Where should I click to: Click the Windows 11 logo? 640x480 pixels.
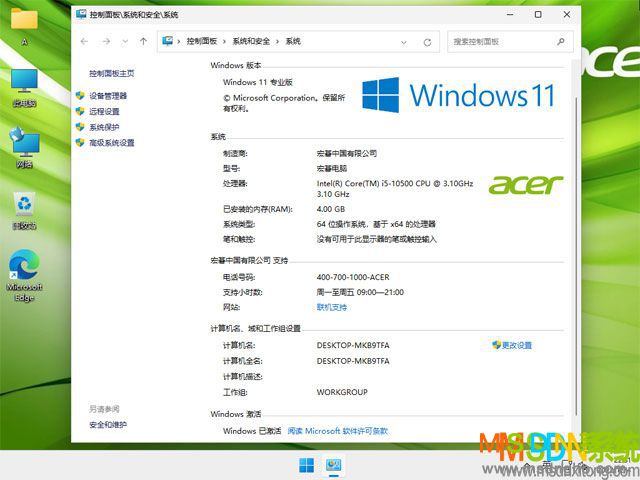(x=459, y=95)
